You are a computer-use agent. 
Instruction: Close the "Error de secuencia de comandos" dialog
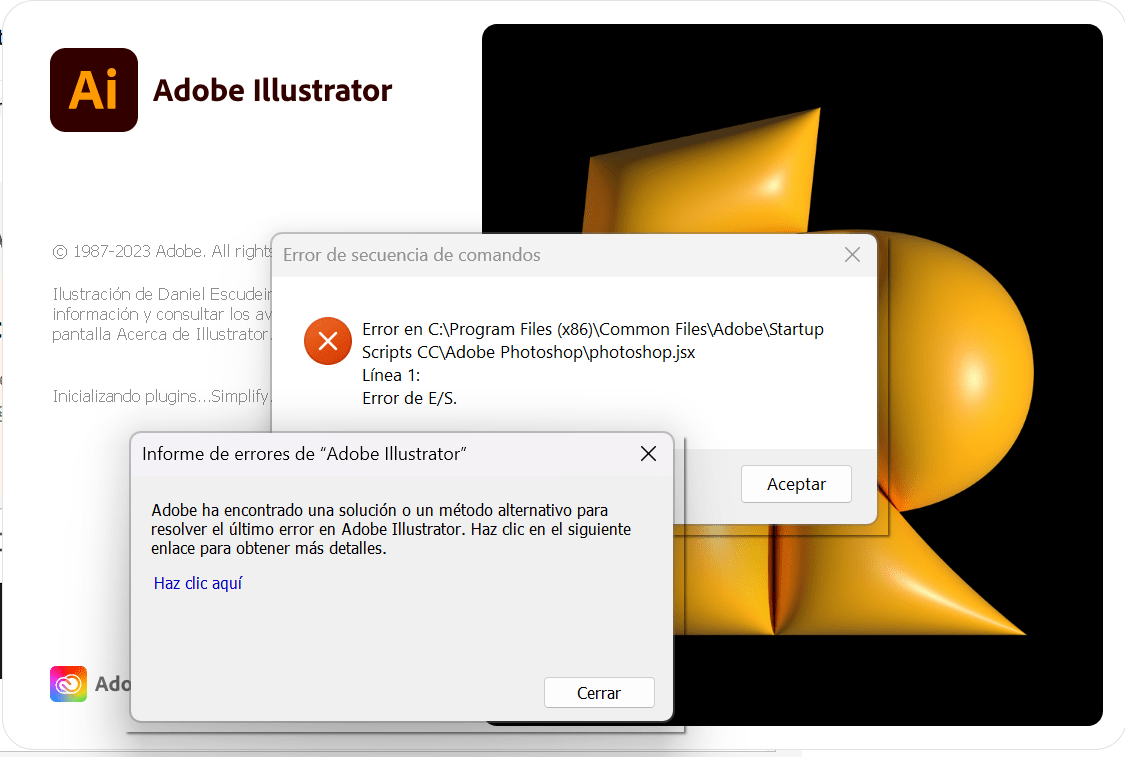tap(852, 255)
